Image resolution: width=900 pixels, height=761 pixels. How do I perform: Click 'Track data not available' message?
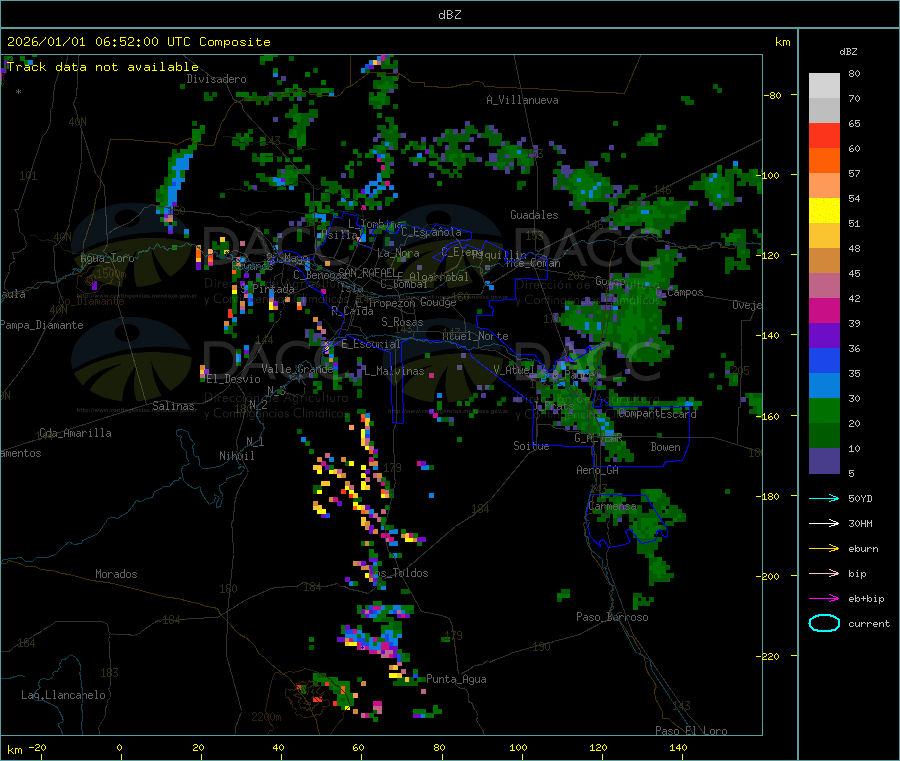[103, 67]
